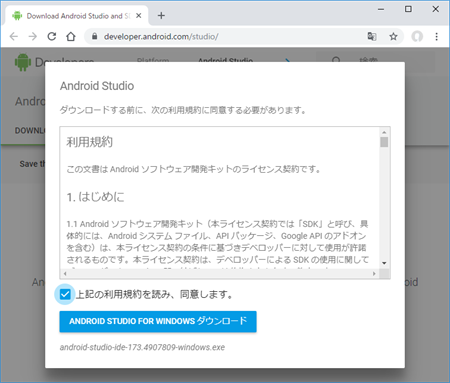Click the browser forward arrow
450x383 pixels.
click(33, 36)
